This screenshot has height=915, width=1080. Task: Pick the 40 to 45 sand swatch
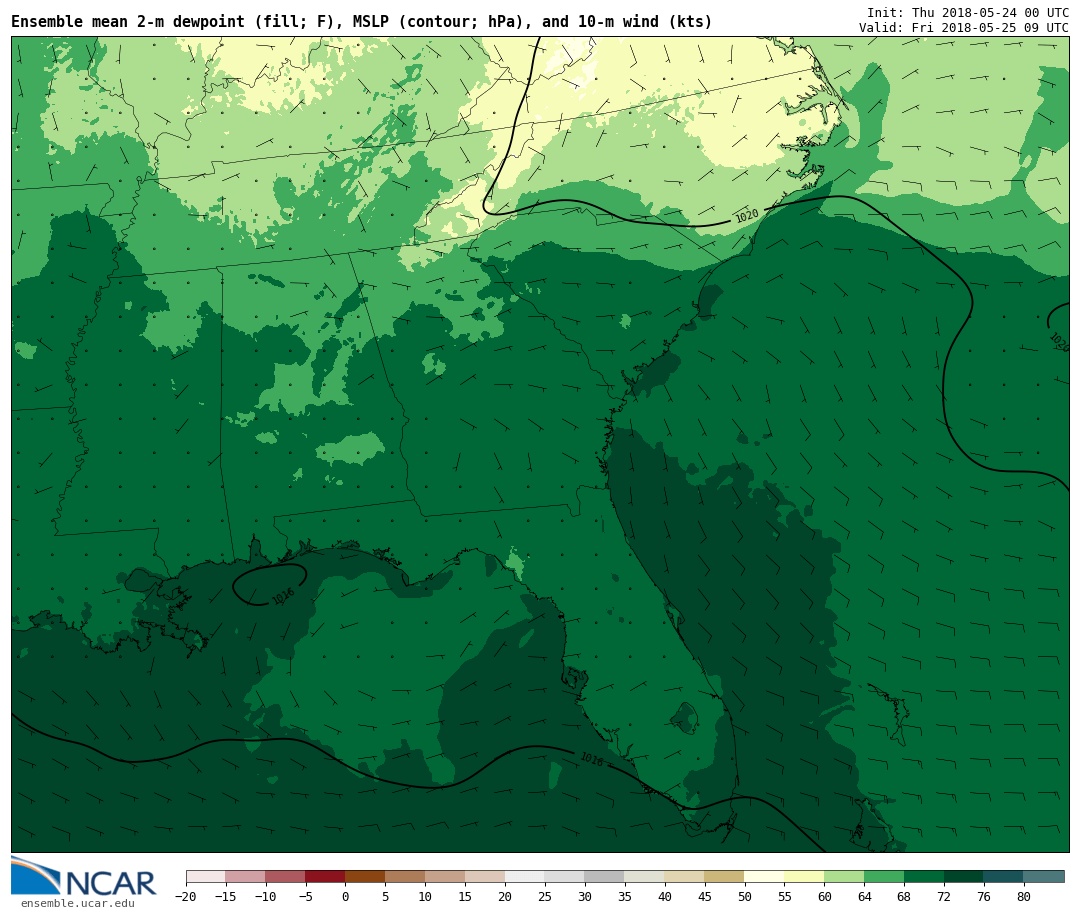pyautogui.click(x=685, y=876)
